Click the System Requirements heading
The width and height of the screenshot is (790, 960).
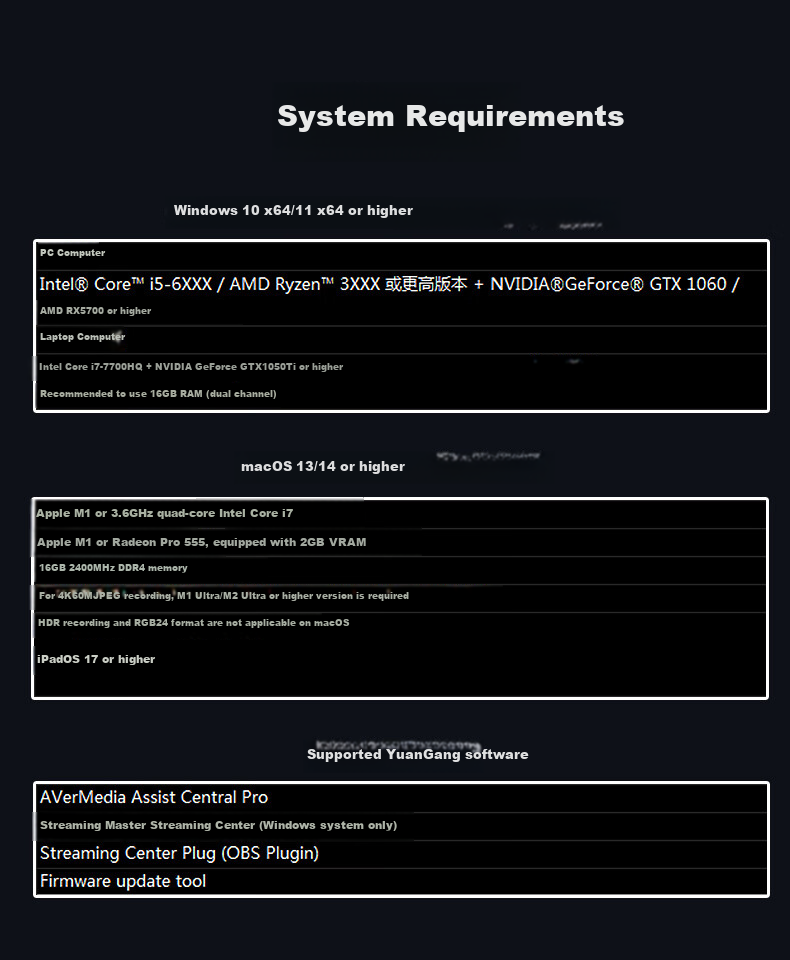click(x=451, y=116)
